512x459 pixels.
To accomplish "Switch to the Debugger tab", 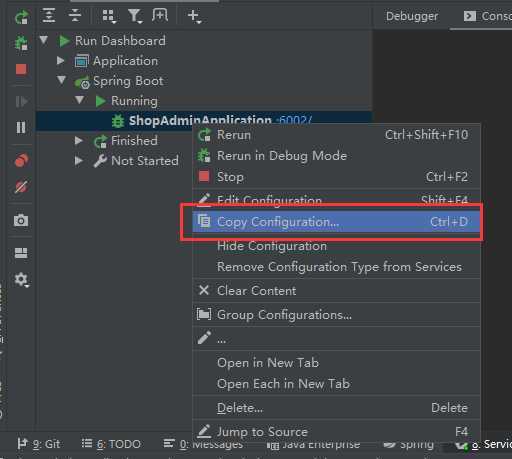I will click(x=412, y=16).
